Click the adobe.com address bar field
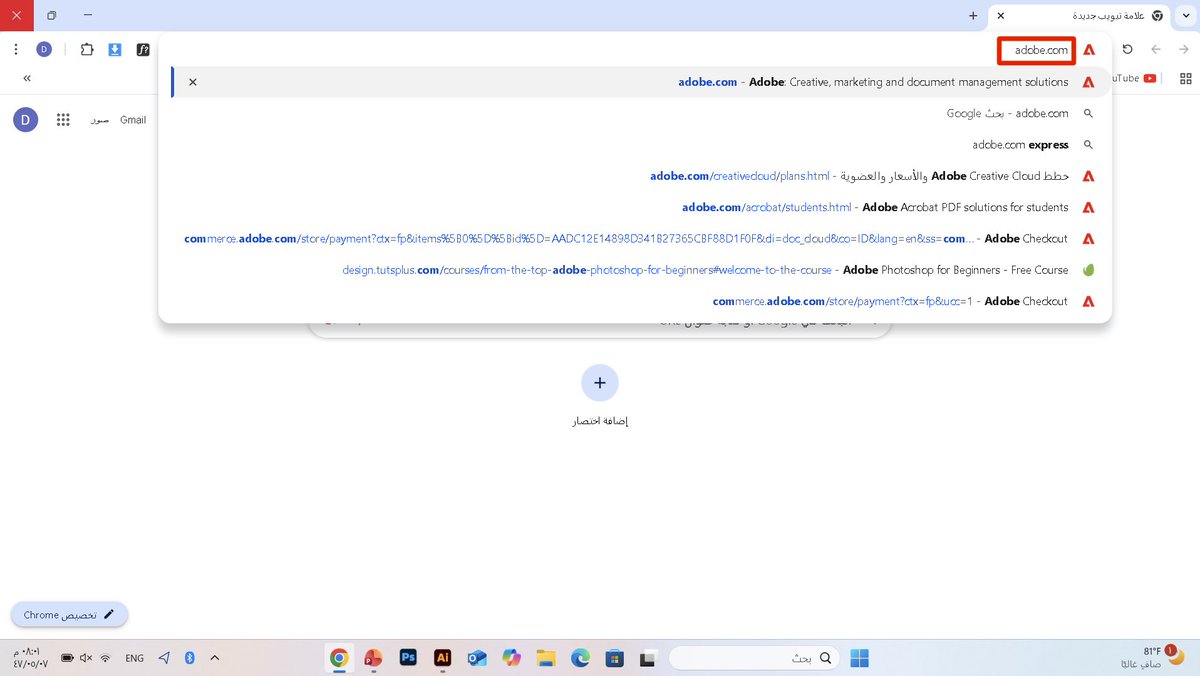The image size is (1200, 676). point(1036,50)
